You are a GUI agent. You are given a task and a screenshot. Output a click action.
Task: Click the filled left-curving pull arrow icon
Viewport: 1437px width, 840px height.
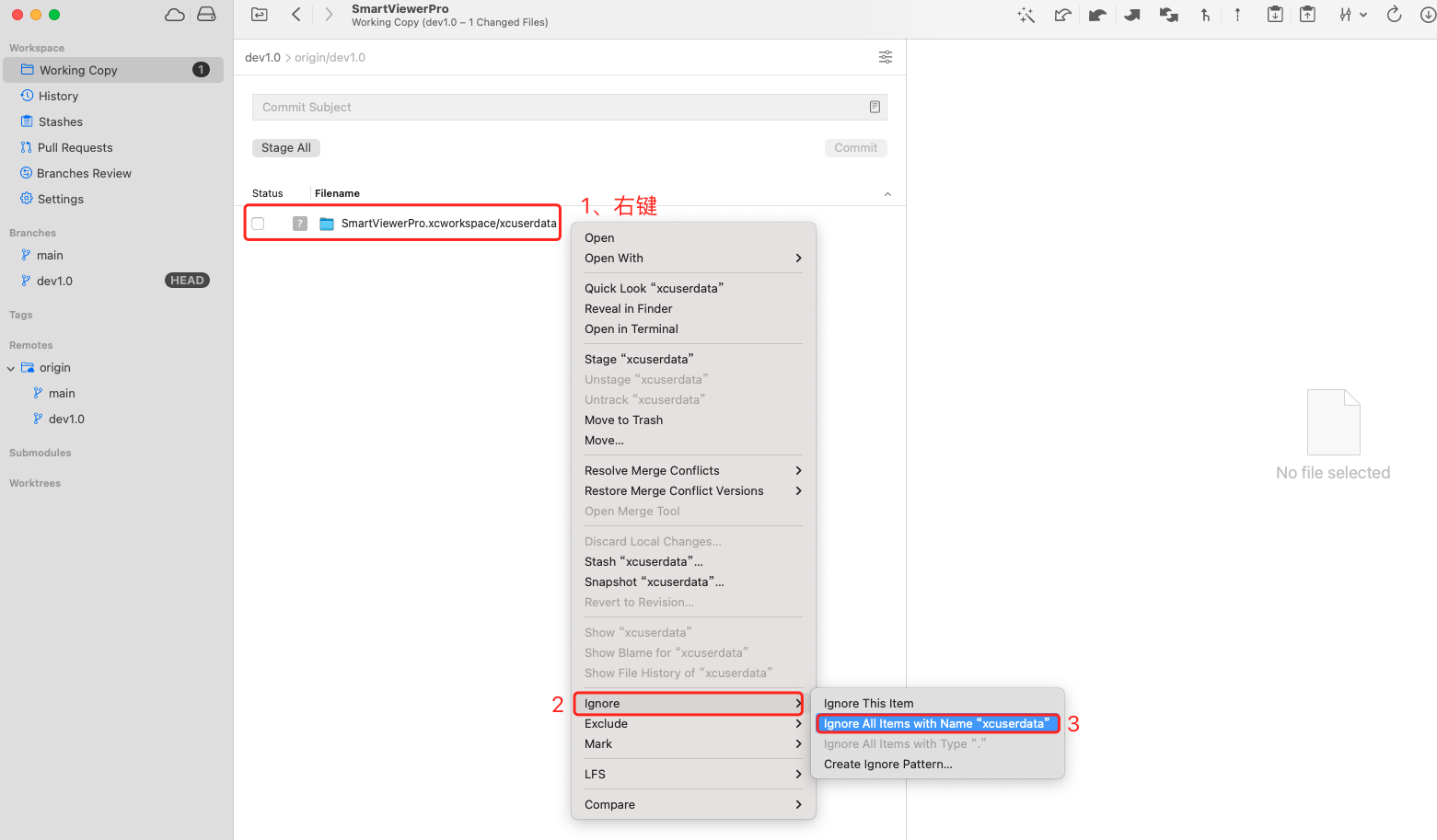(1097, 15)
